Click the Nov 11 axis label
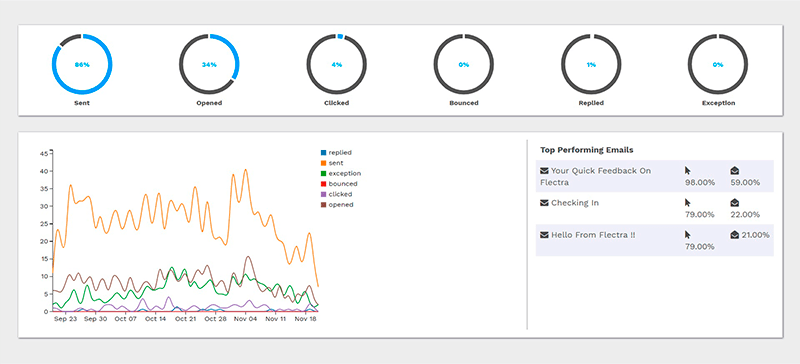 276,319
